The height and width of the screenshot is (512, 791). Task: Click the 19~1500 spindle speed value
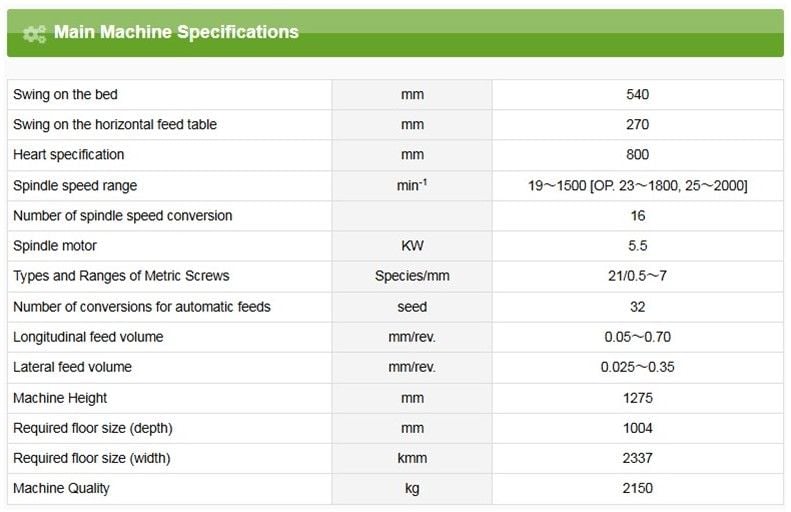(637, 186)
